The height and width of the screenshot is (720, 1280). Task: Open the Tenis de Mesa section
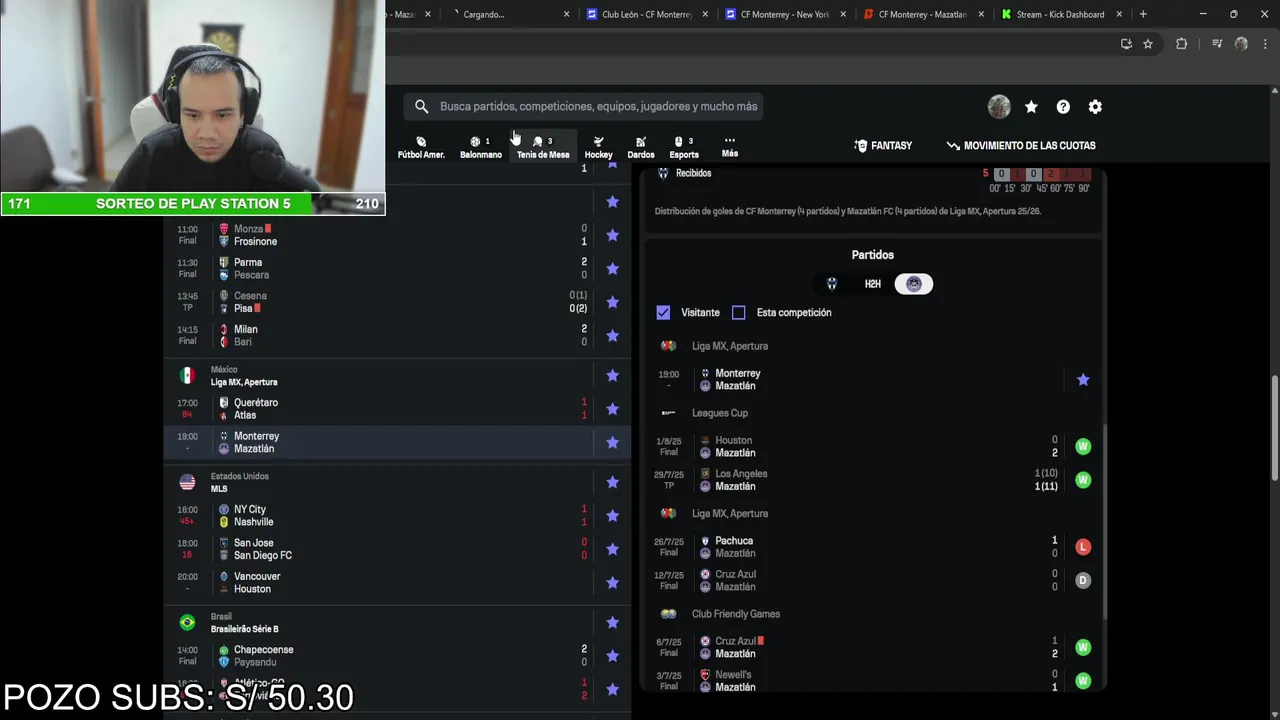[543, 147]
